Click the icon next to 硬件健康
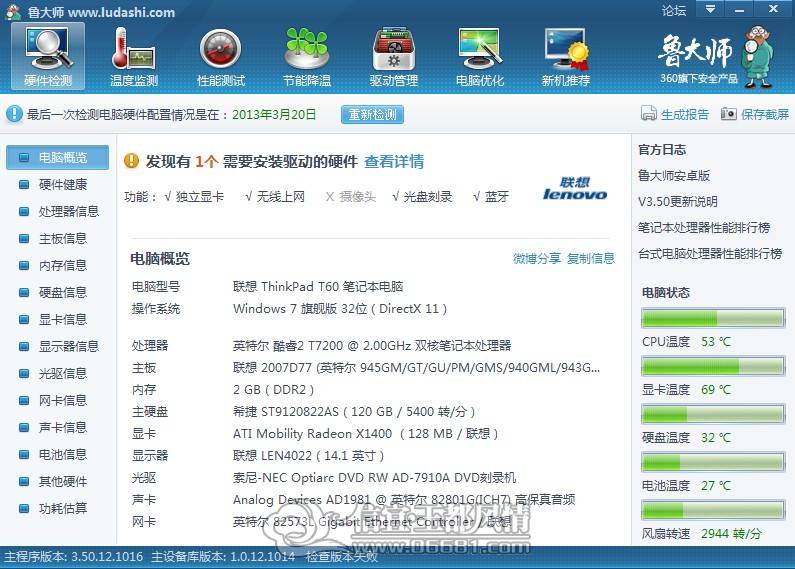The image size is (795, 569). (24, 185)
